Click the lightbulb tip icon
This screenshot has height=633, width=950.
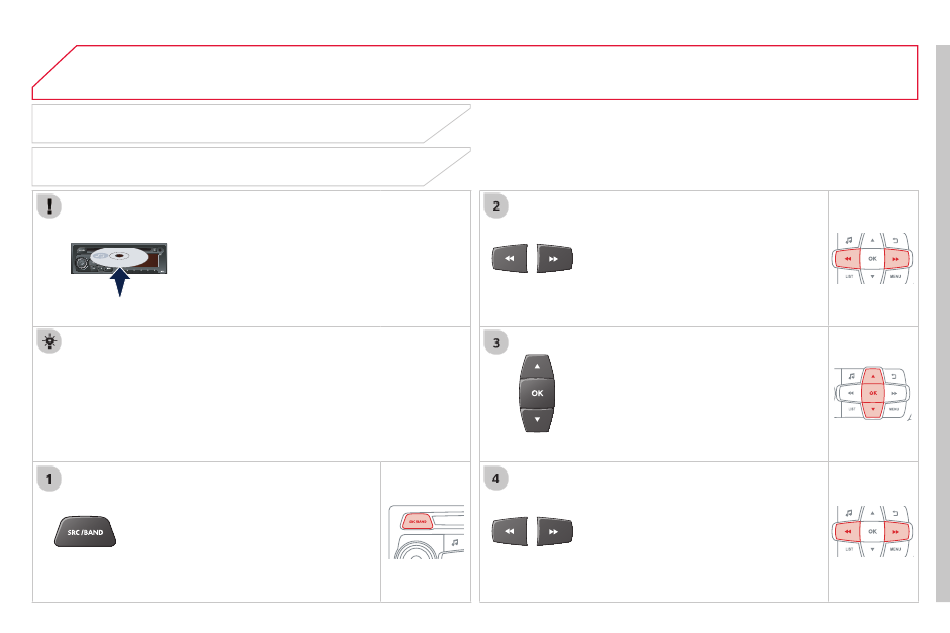pos(49,342)
